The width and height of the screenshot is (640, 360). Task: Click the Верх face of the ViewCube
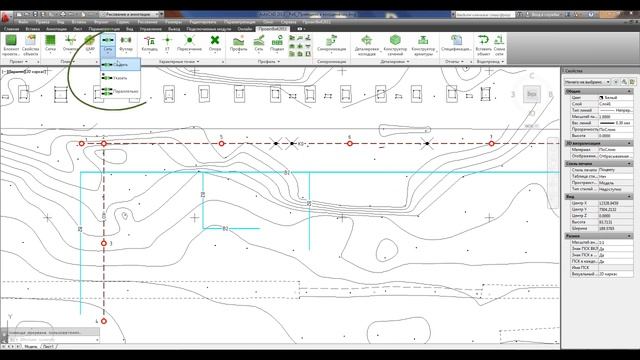[531, 94]
